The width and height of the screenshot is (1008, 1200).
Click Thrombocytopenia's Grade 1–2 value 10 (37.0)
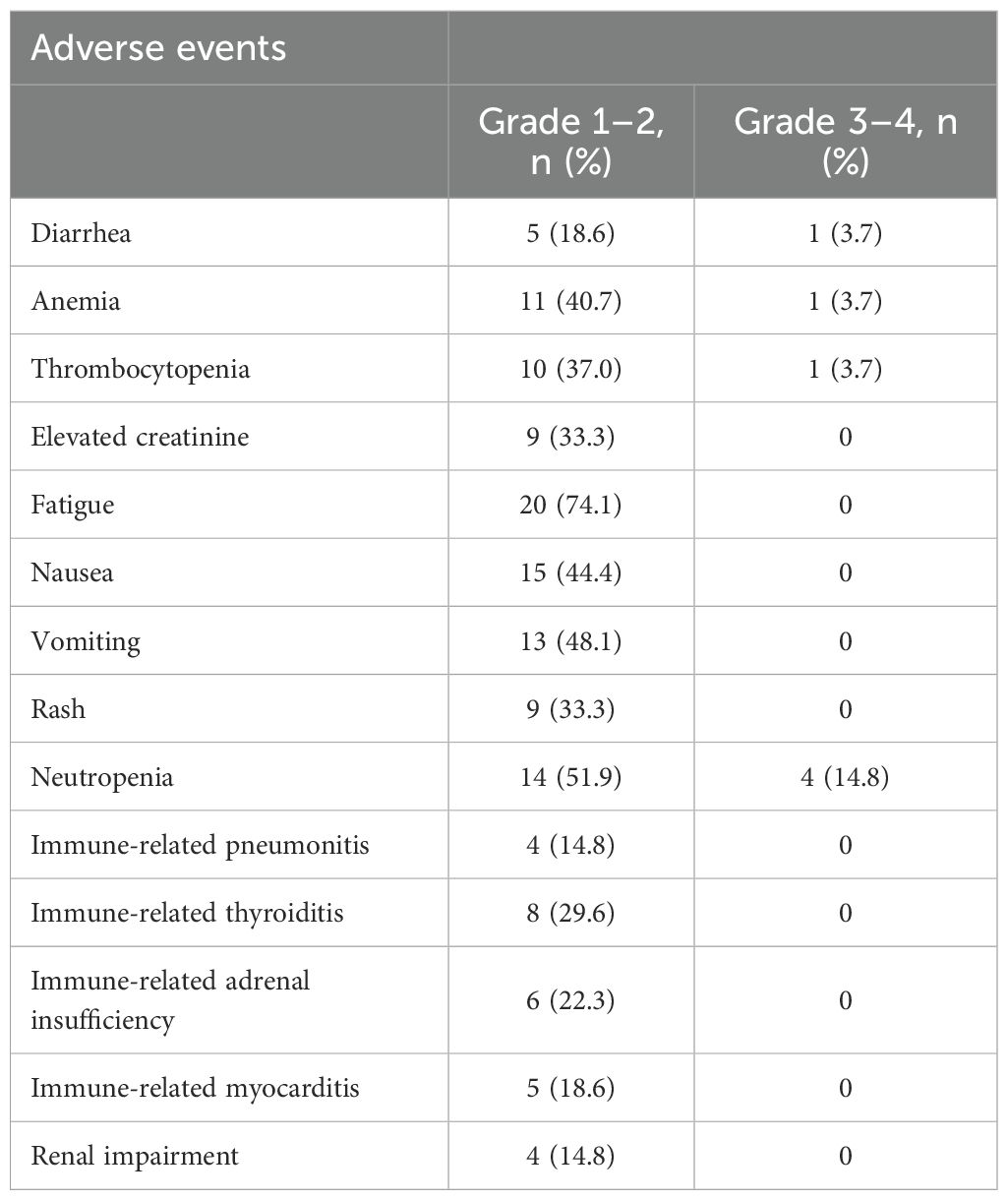pyautogui.click(x=570, y=369)
